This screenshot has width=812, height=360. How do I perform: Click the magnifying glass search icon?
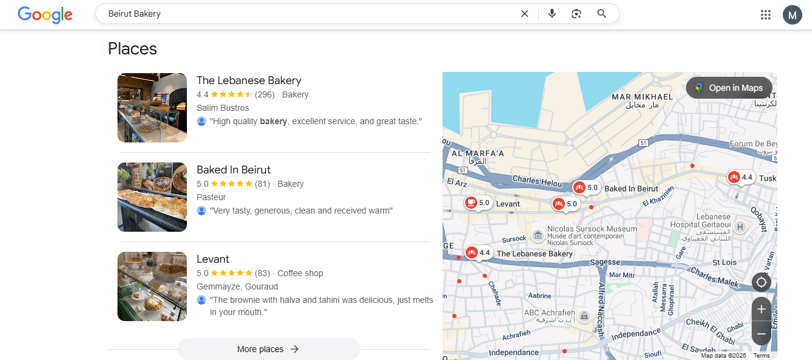coord(601,14)
